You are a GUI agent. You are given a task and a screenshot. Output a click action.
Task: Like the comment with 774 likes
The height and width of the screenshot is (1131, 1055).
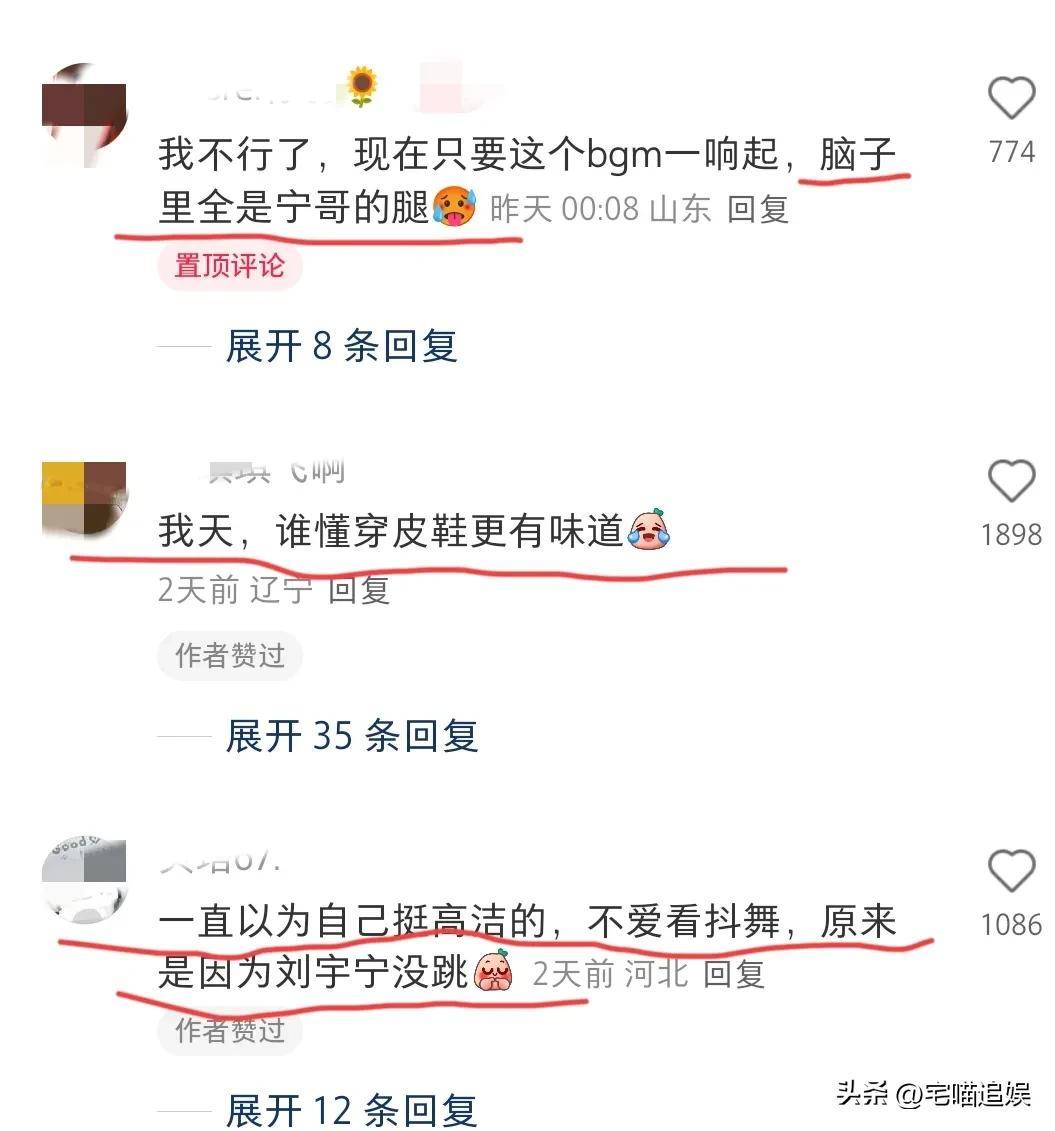tap(1011, 97)
